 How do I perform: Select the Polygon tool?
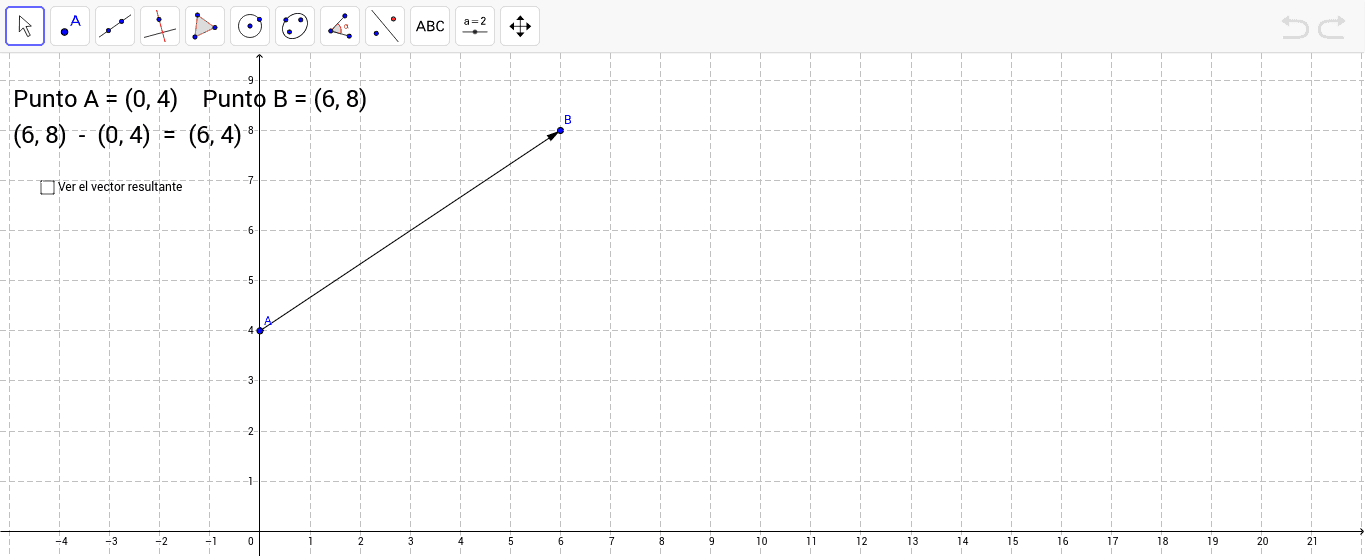tap(205, 26)
